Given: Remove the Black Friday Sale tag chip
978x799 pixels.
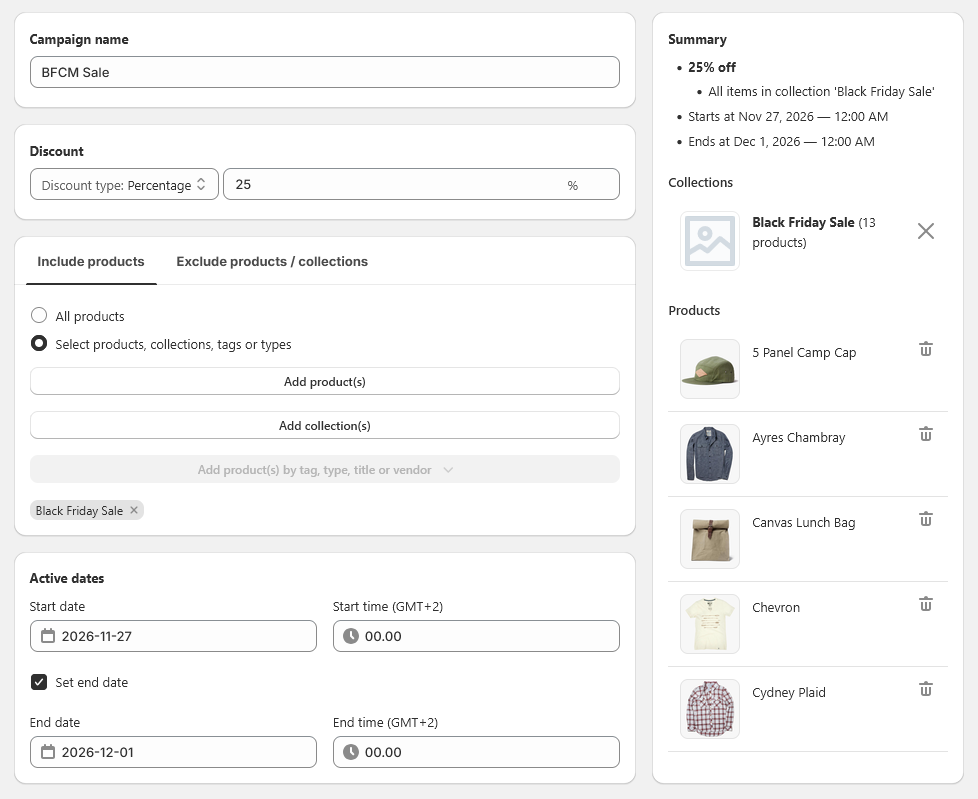Looking at the screenshot, I should click(133, 510).
